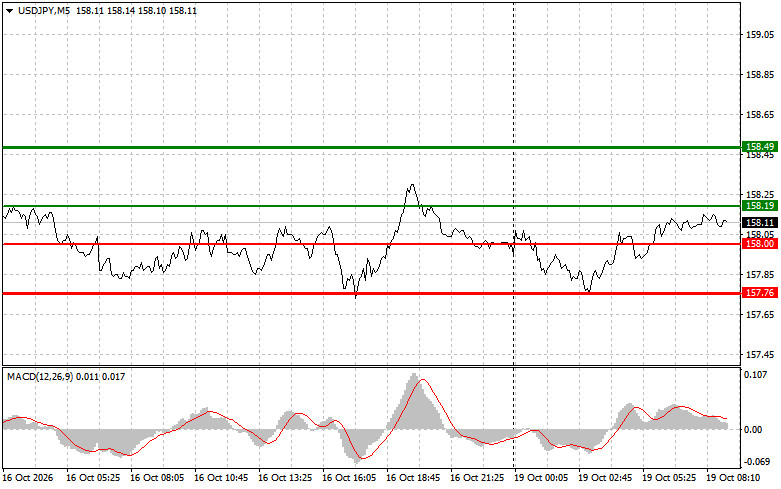Click the 16 Oct 2026 time label
The height and width of the screenshot is (489, 781).
click(27, 478)
